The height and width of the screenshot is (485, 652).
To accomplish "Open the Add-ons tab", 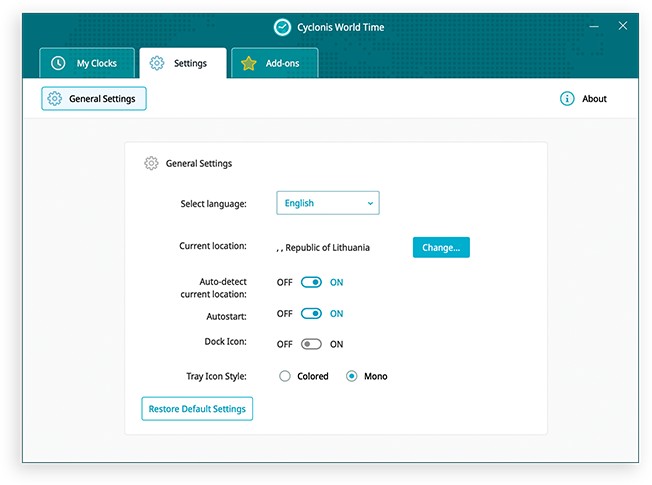I will pos(275,63).
